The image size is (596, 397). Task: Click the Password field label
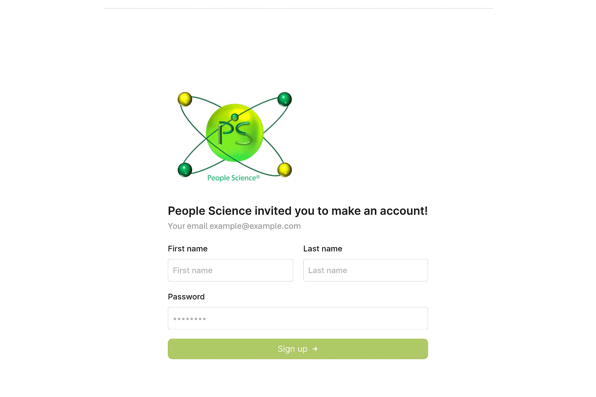point(186,297)
